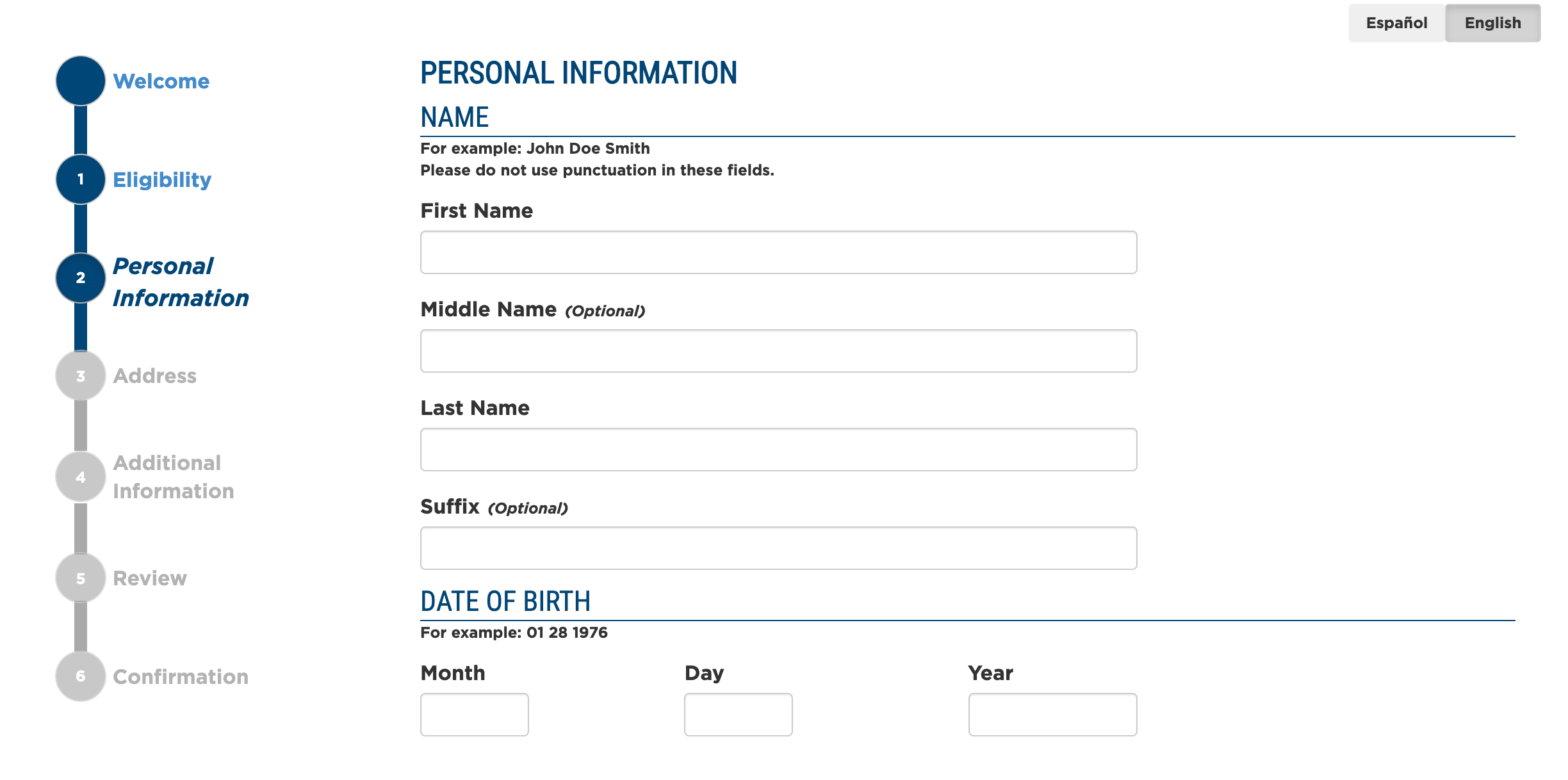Switch language to Español

1396,23
